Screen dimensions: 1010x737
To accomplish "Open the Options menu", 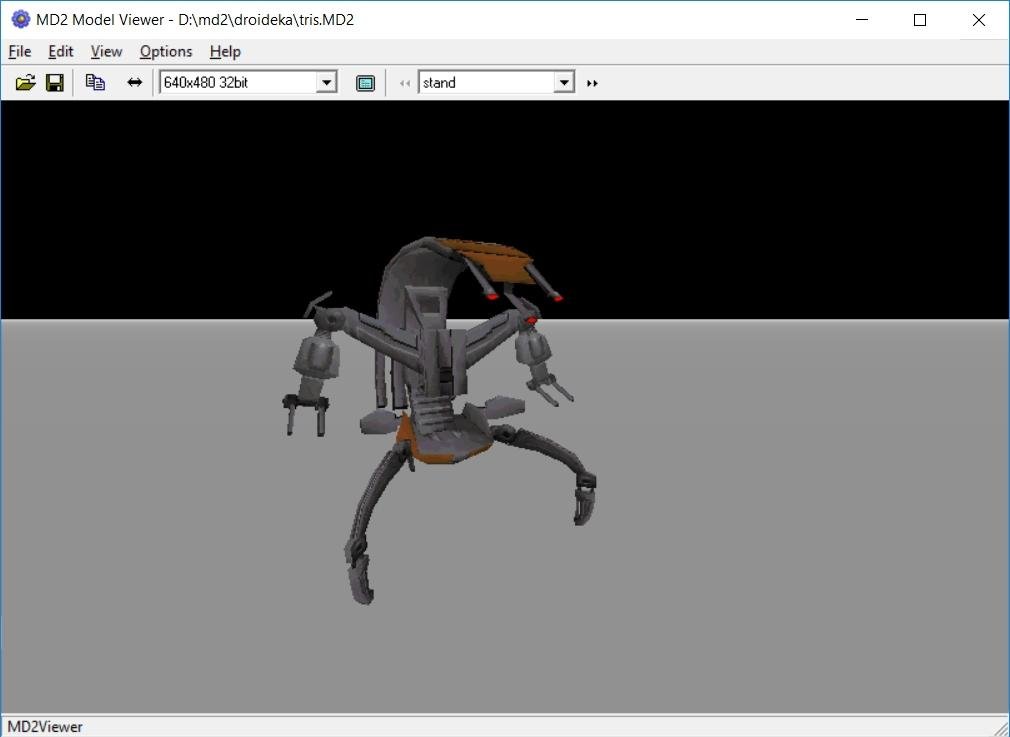I will [166, 52].
